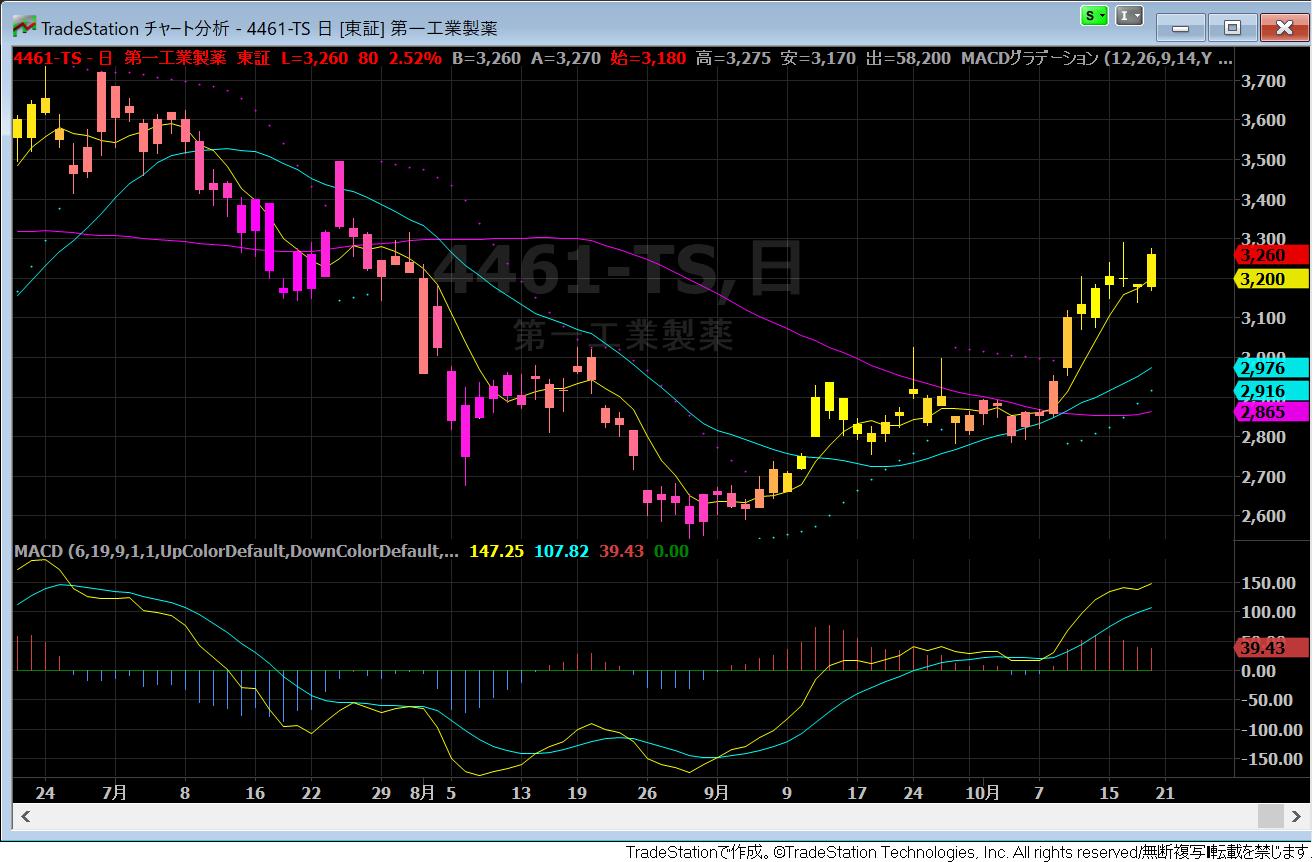Click the TradeStation chart icon in title bar
Image resolution: width=1313 pixels, height=862 pixels.
(23, 28)
